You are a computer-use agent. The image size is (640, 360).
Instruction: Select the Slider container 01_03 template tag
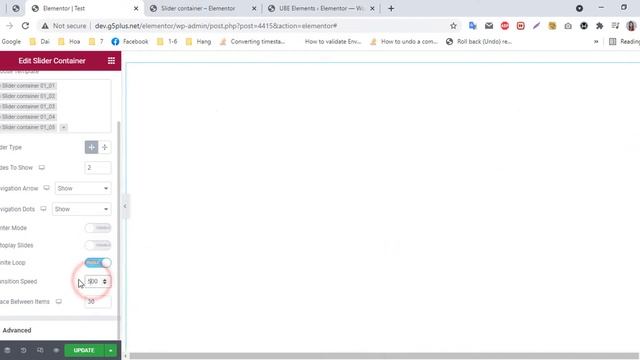pyautogui.click(x=28, y=107)
